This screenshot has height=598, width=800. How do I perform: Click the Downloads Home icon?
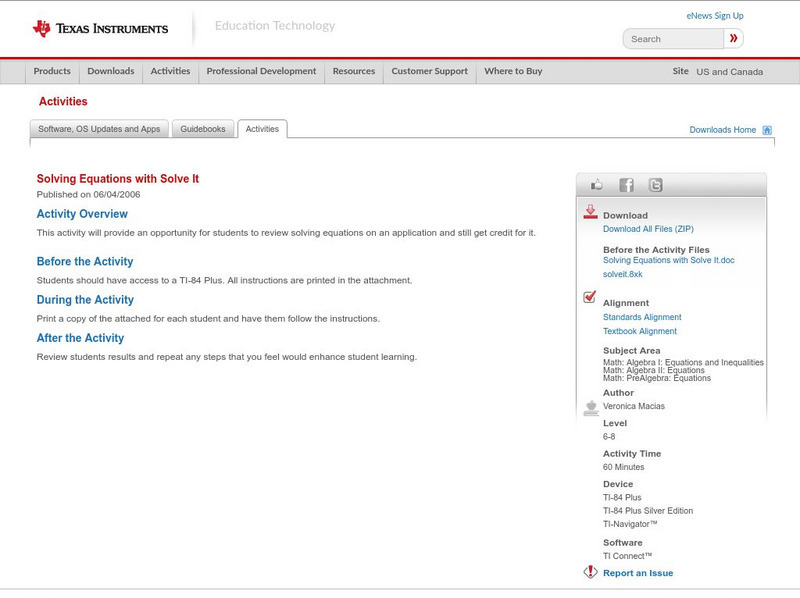tap(765, 129)
